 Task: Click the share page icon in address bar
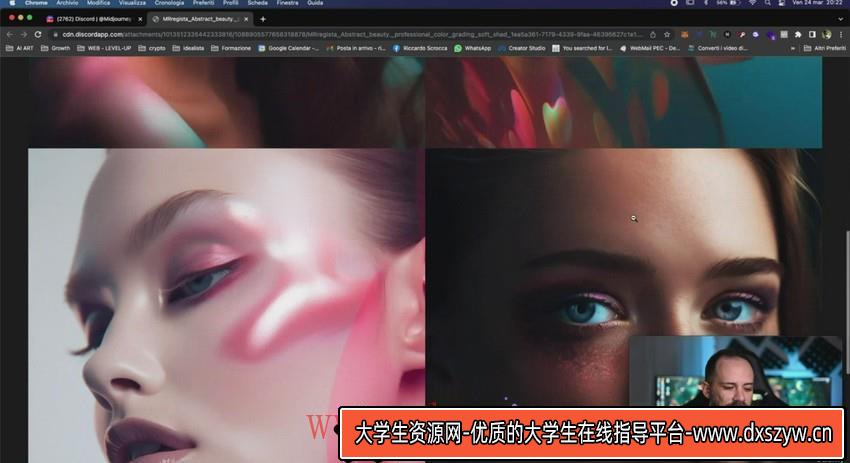pyautogui.click(x=653, y=34)
